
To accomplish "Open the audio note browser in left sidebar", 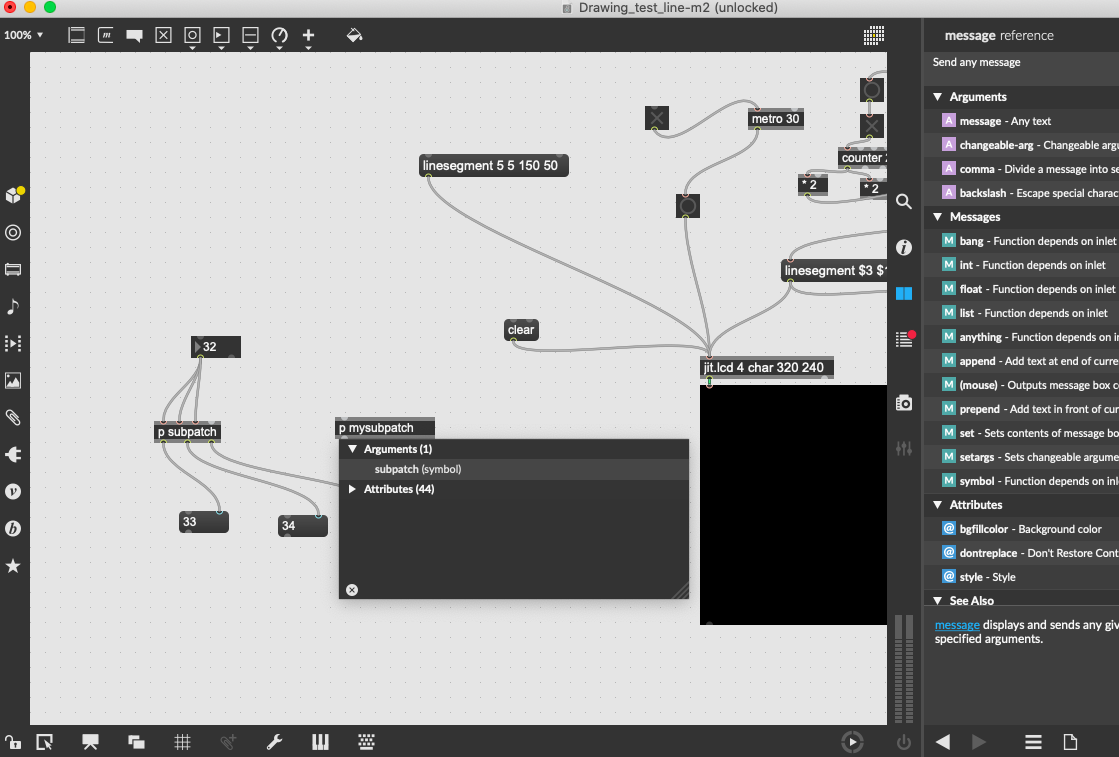I will coord(13,307).
